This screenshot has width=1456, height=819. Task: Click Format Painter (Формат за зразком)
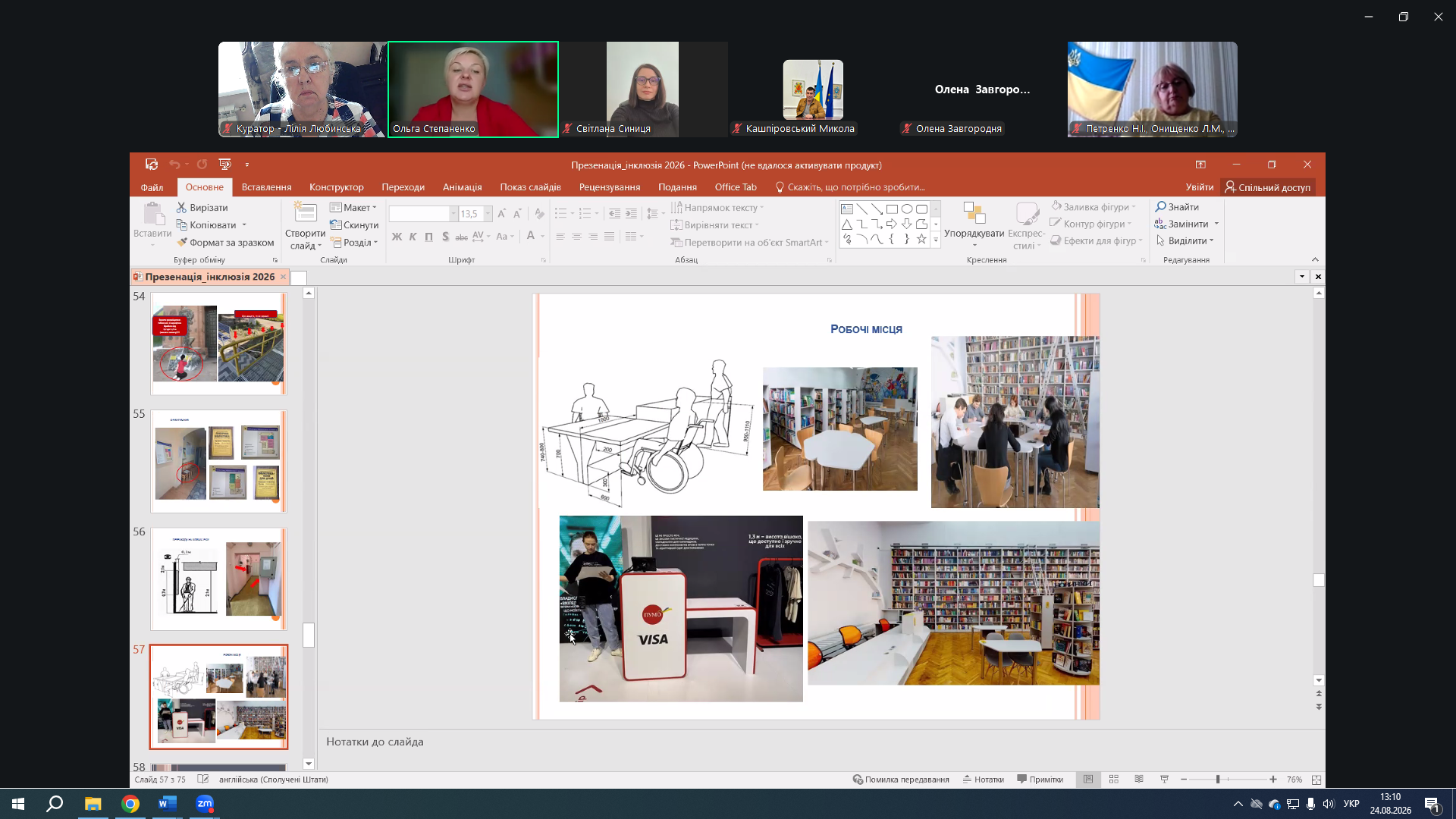[x=225, y=243]
